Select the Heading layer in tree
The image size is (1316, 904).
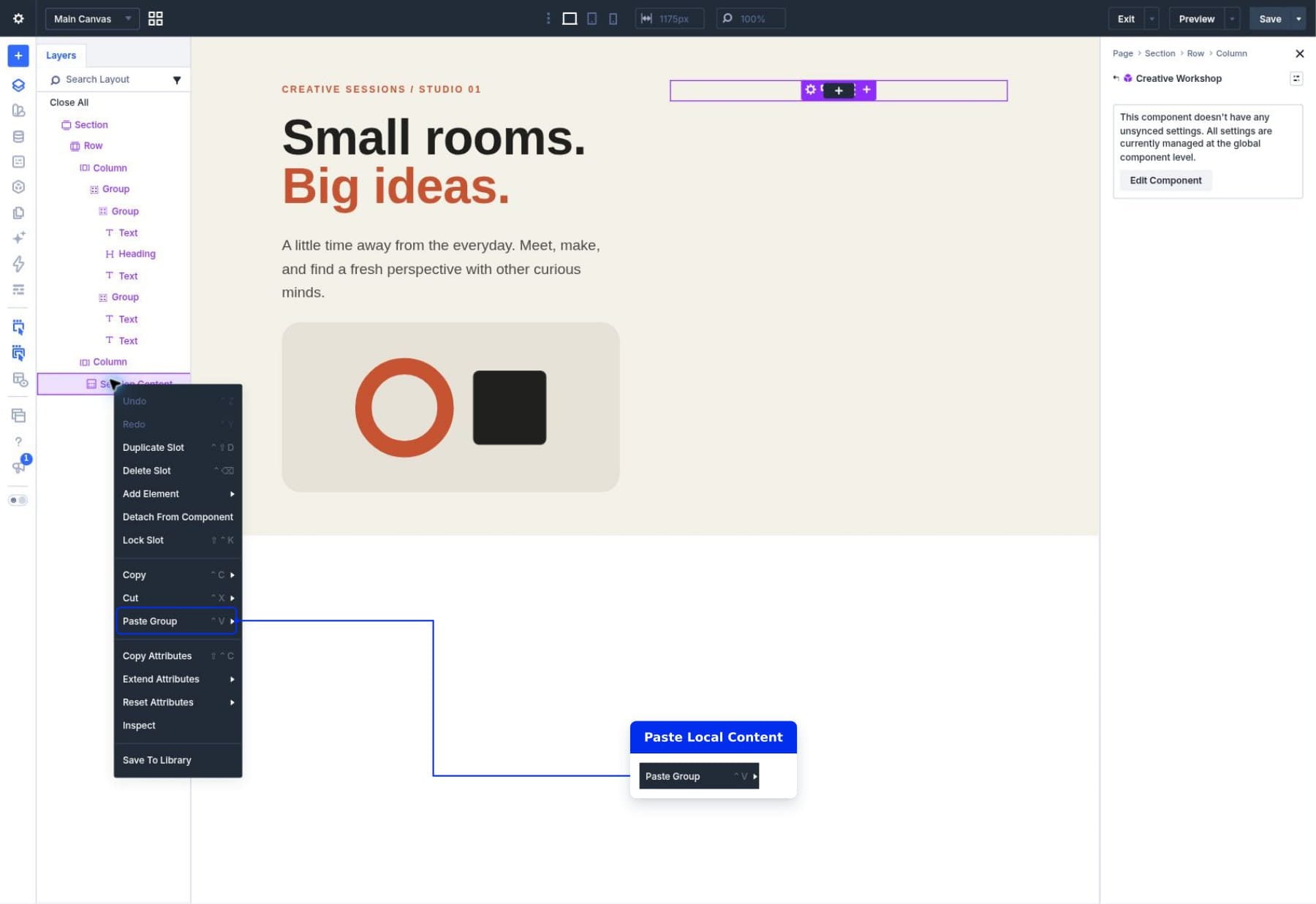coord(137,254)
